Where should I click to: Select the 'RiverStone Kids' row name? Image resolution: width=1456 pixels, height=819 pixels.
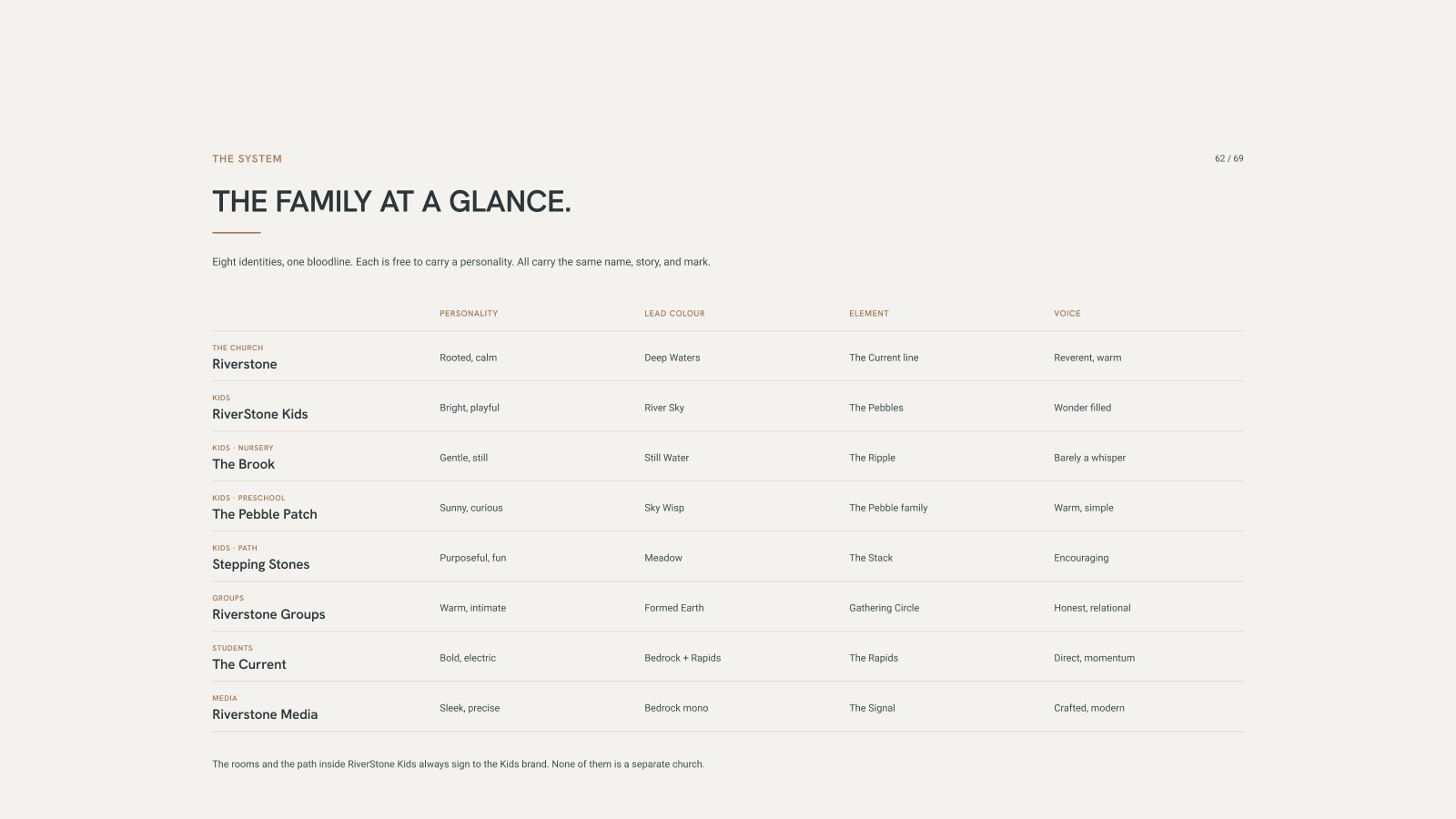coord(260,414)
